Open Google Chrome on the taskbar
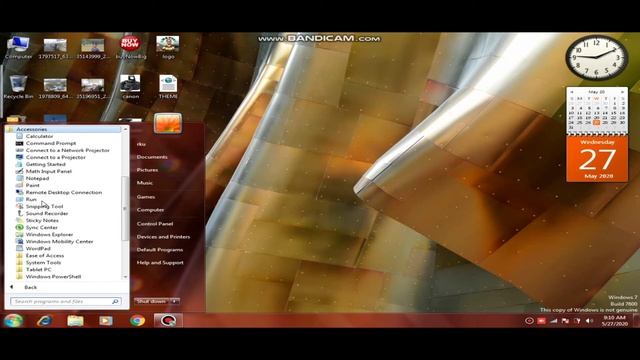 138,321
